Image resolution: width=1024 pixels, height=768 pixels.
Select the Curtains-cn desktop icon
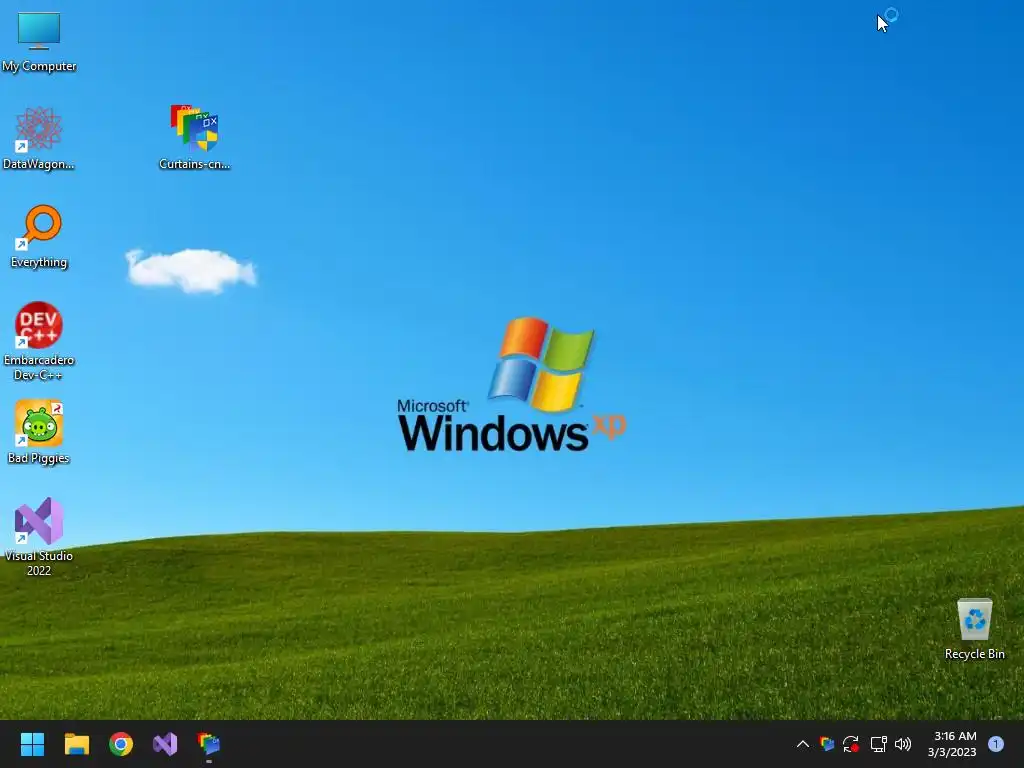pyautogui.click(x=194, y=138)
